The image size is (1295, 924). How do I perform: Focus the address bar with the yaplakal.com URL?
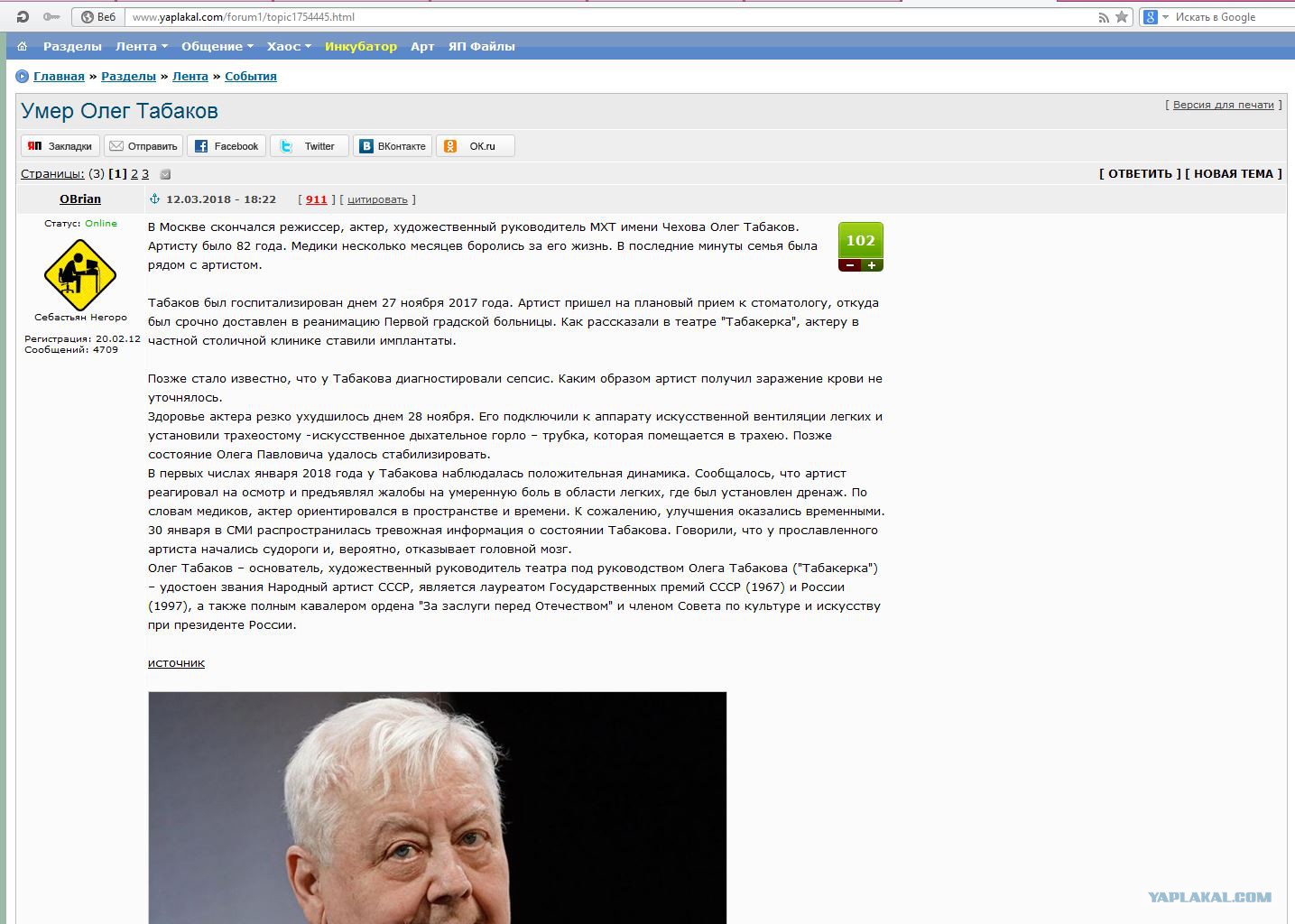(x=609, y=17)
